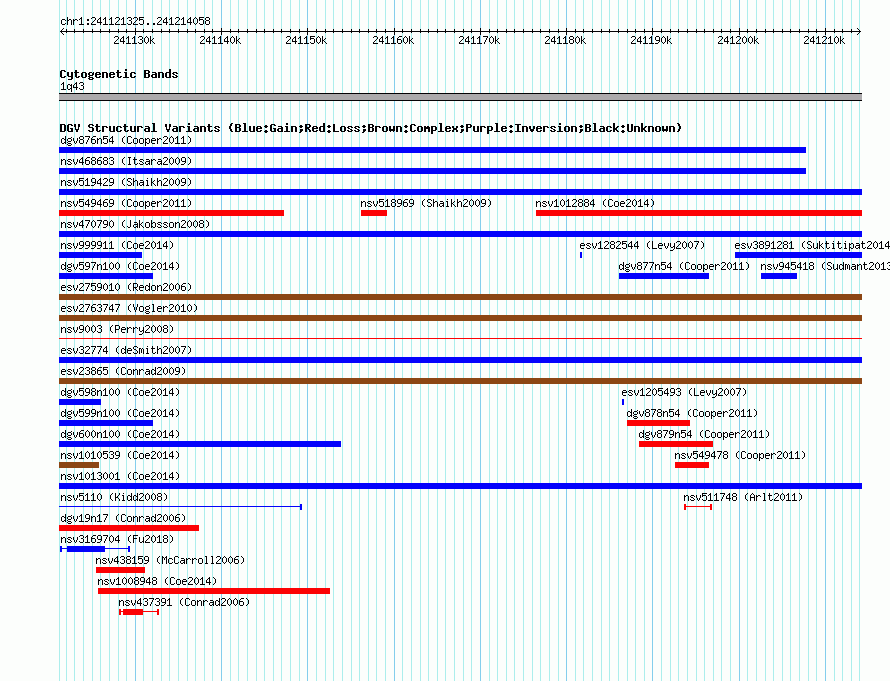Select the nsv468683 (Itsara2009) variant bar

click(x=433, y=171)
